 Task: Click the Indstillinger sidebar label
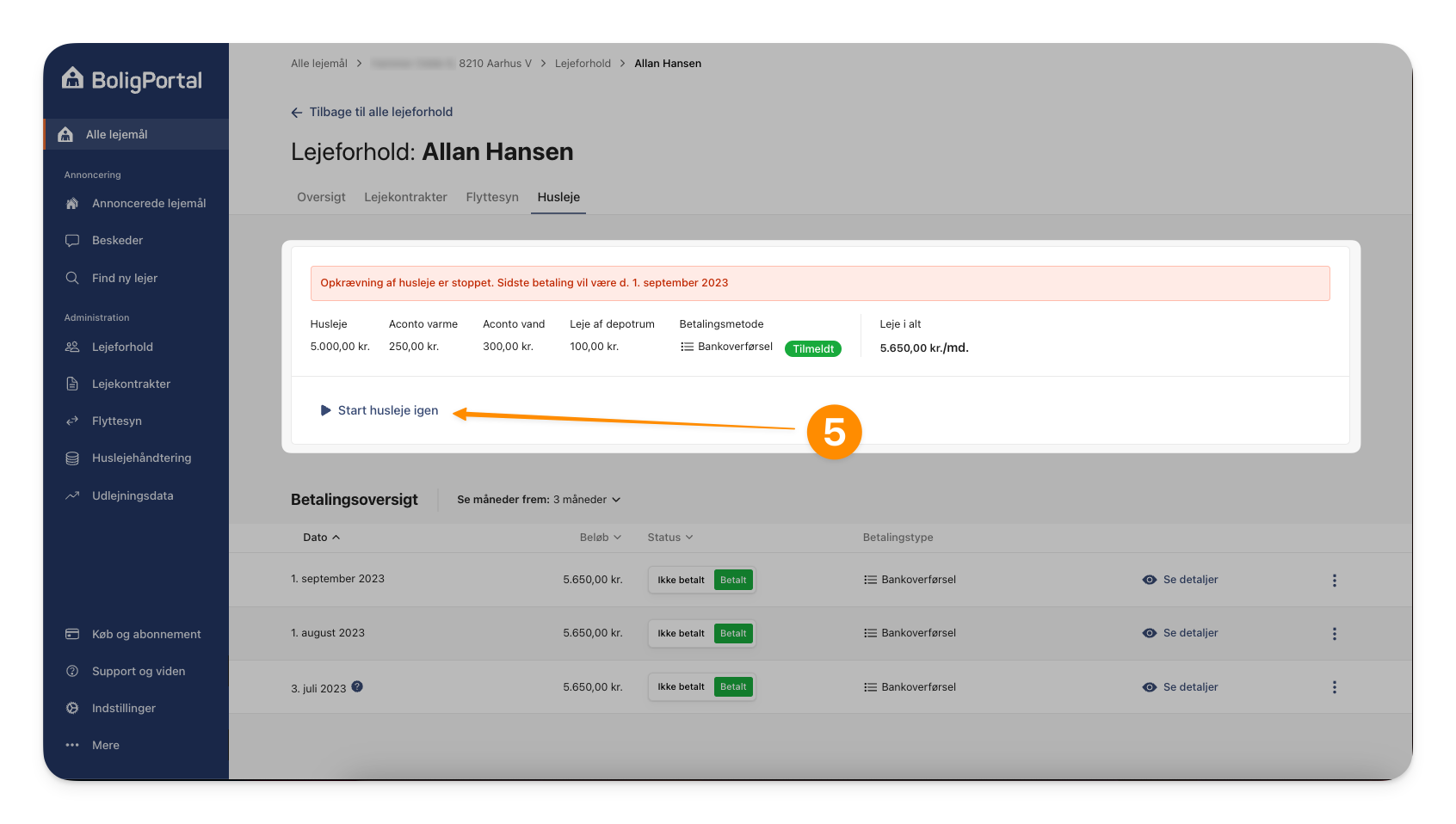(x=124, y=708)
